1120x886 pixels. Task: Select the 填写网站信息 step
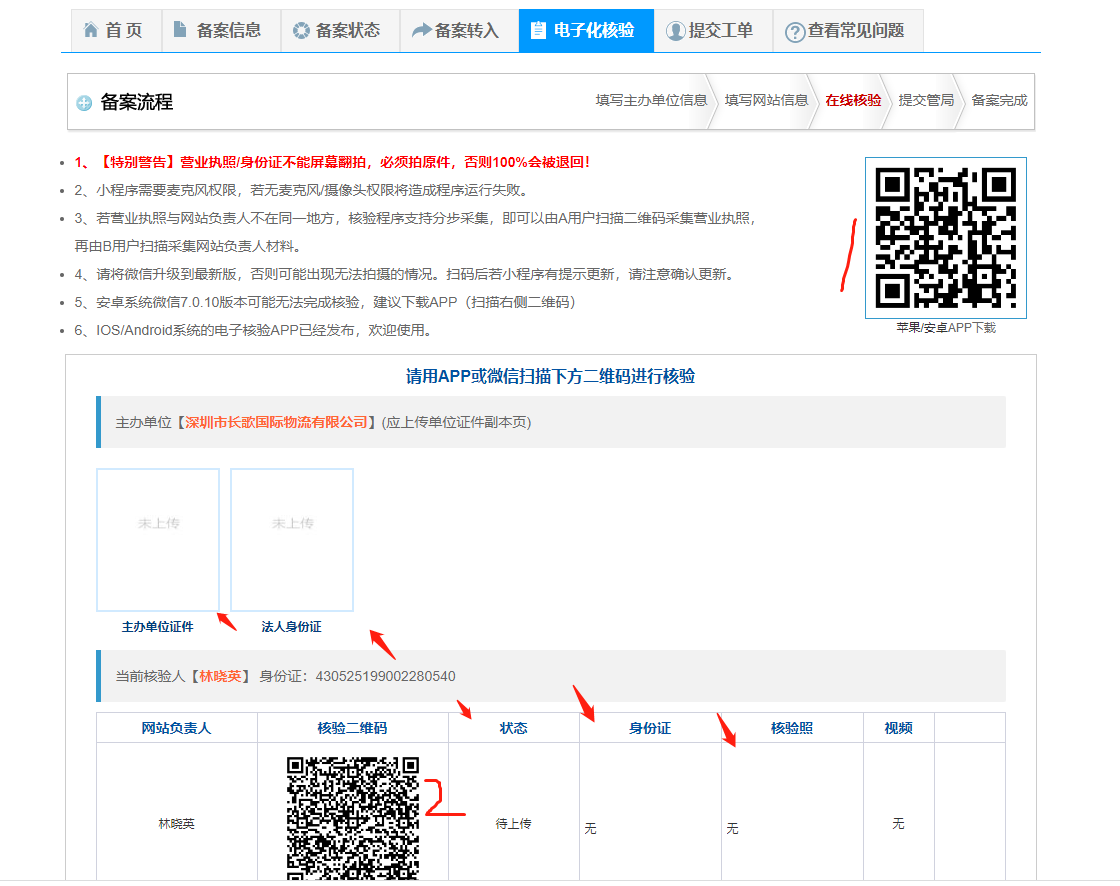point(766,100)
